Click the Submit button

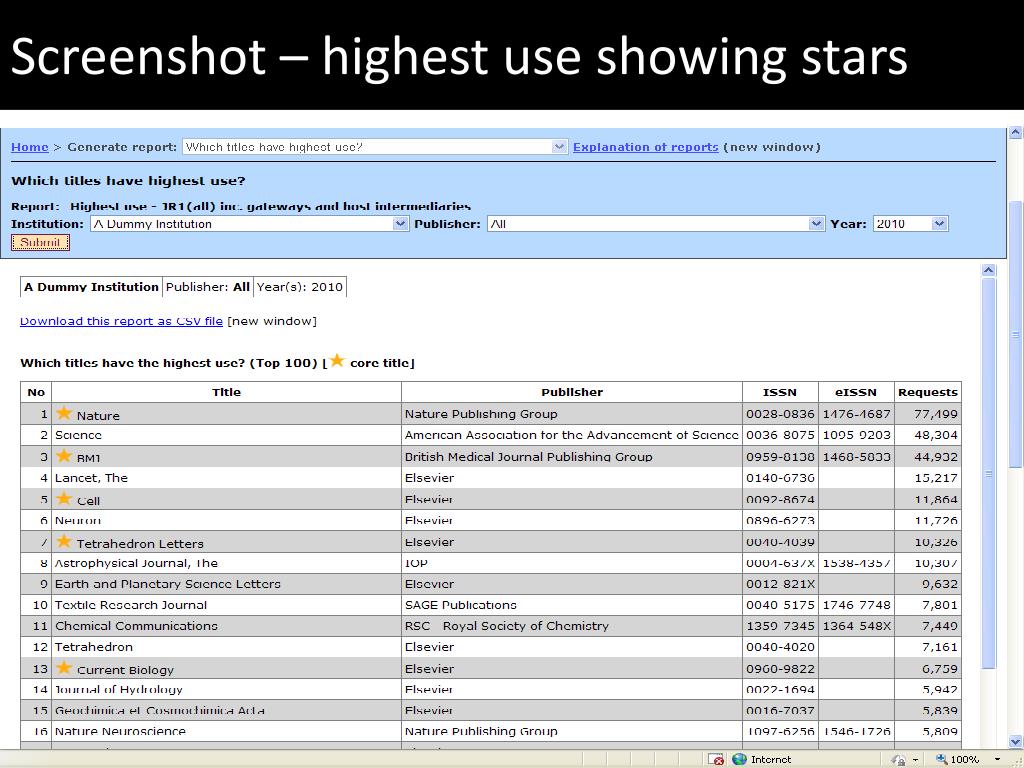coord(40,242)
